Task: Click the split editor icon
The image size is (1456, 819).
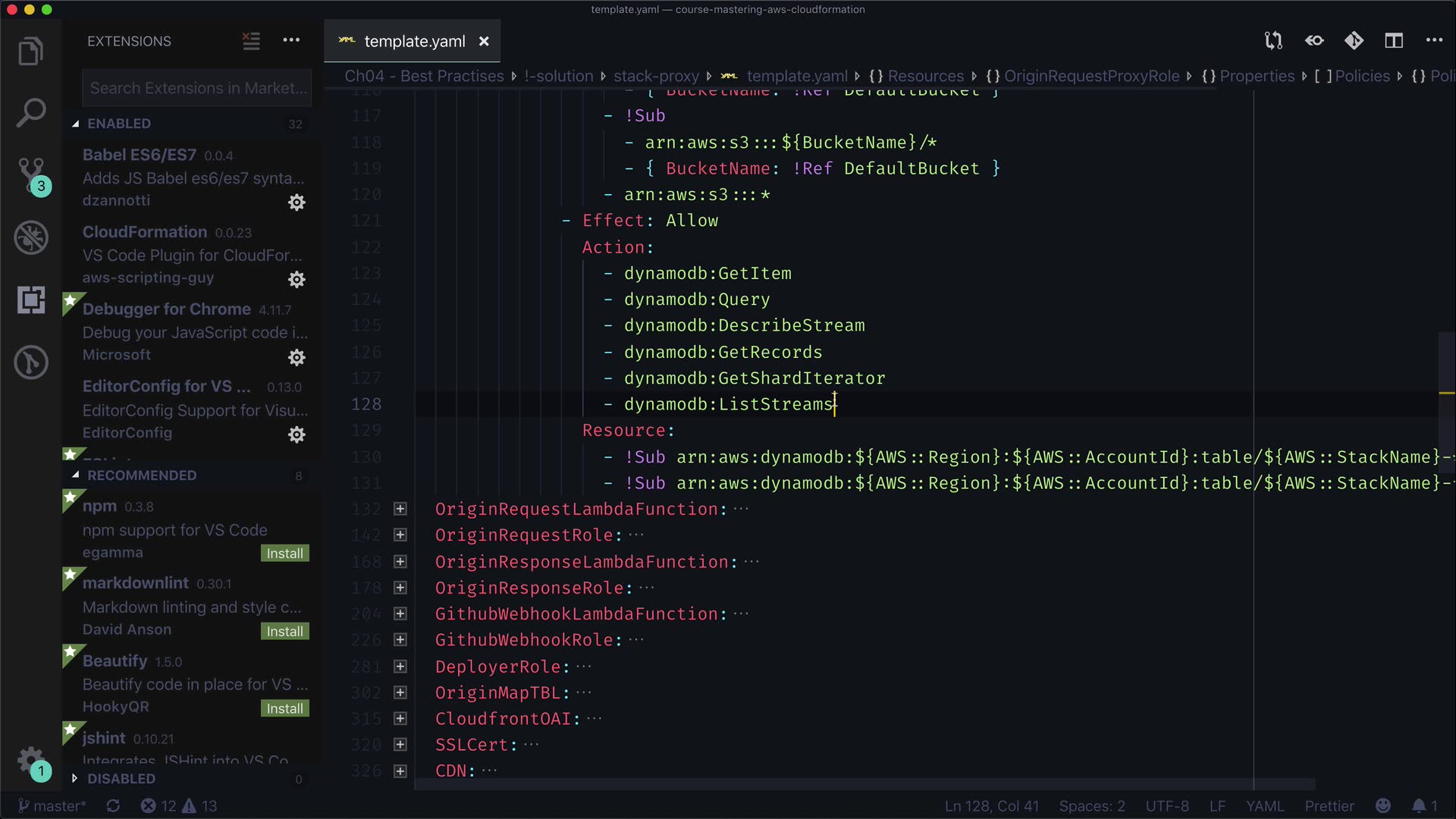Action: (1393, 41)
